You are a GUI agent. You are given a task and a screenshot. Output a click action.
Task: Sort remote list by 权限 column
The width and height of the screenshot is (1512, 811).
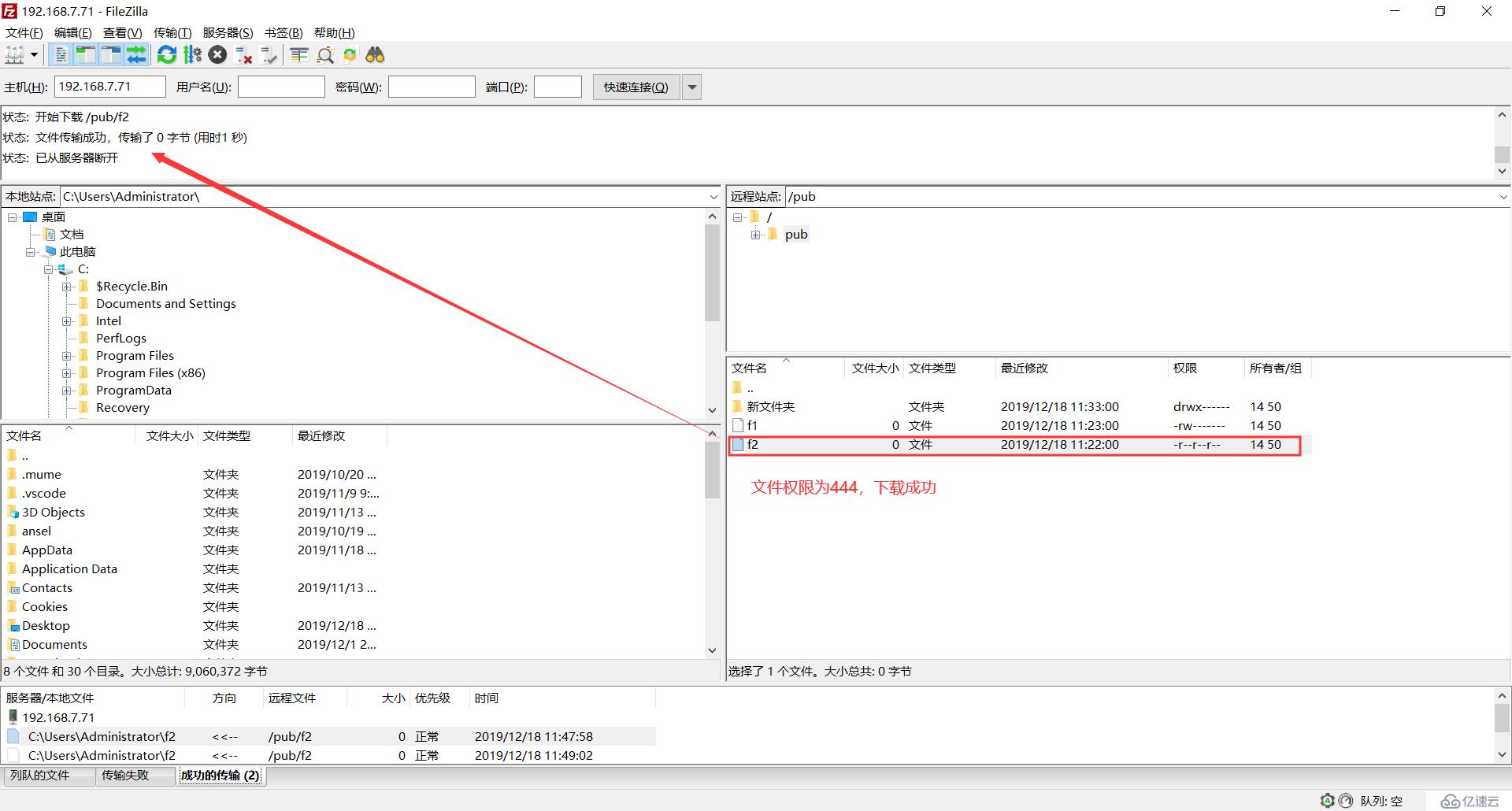(1205, 368)
